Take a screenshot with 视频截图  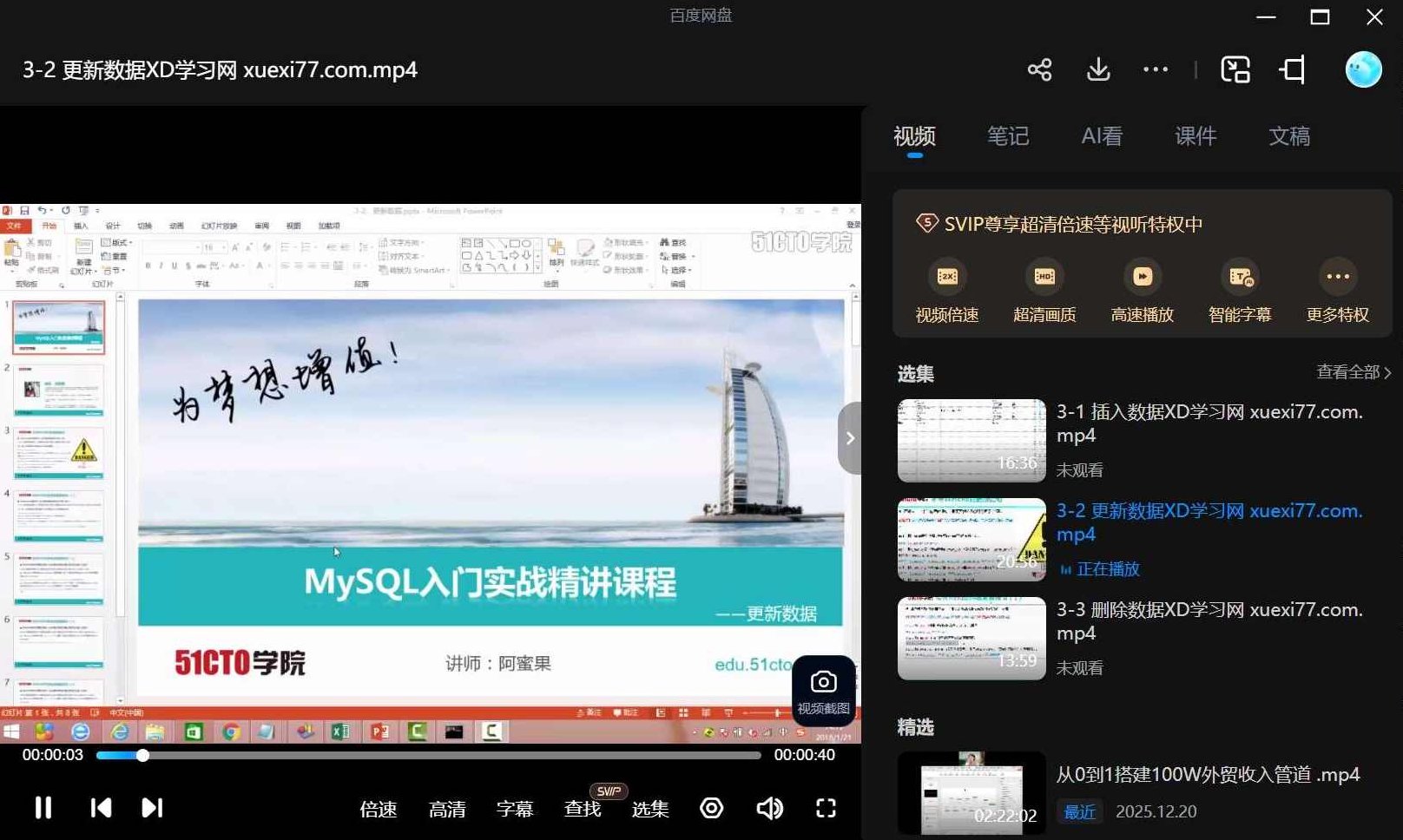pyautogui.click(x=821, y=691)
